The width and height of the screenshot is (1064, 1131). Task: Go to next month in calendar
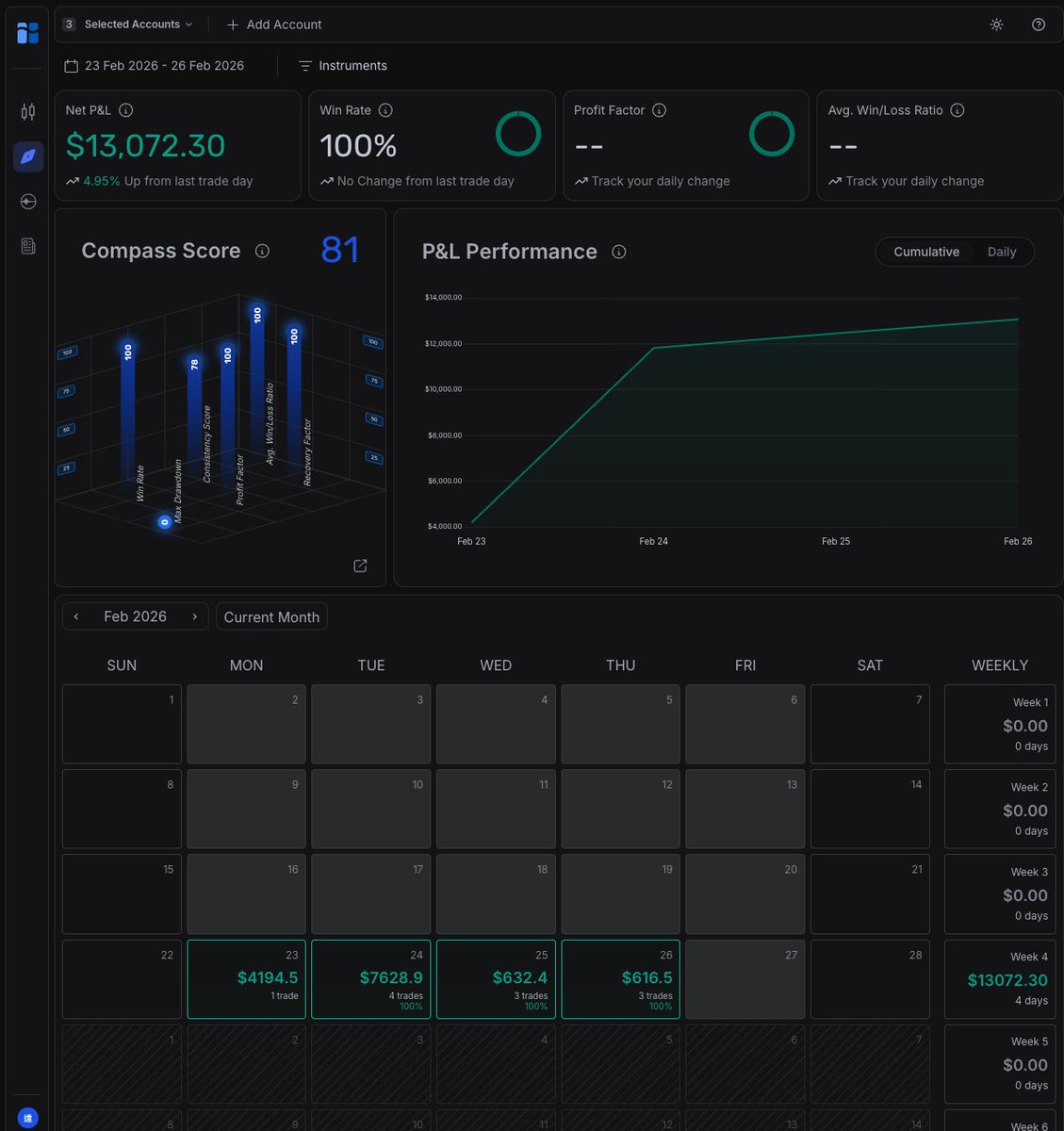194,616
